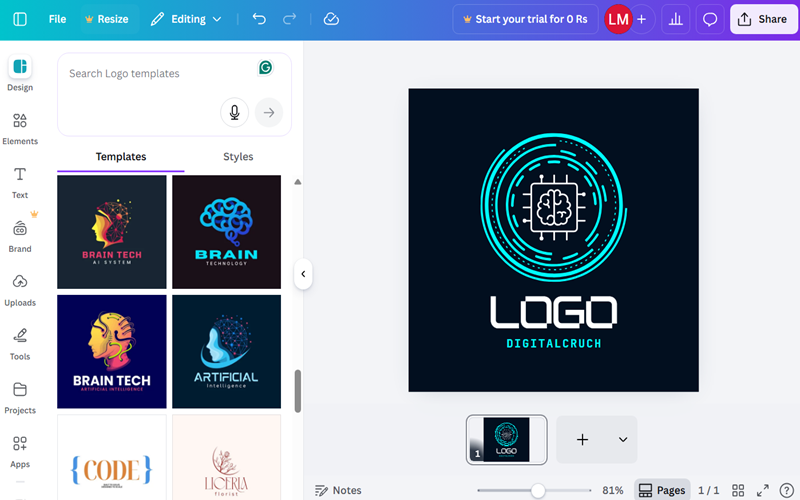Add collaborators with plus icon
Viewport: 800px width, 500px height.
642,19
